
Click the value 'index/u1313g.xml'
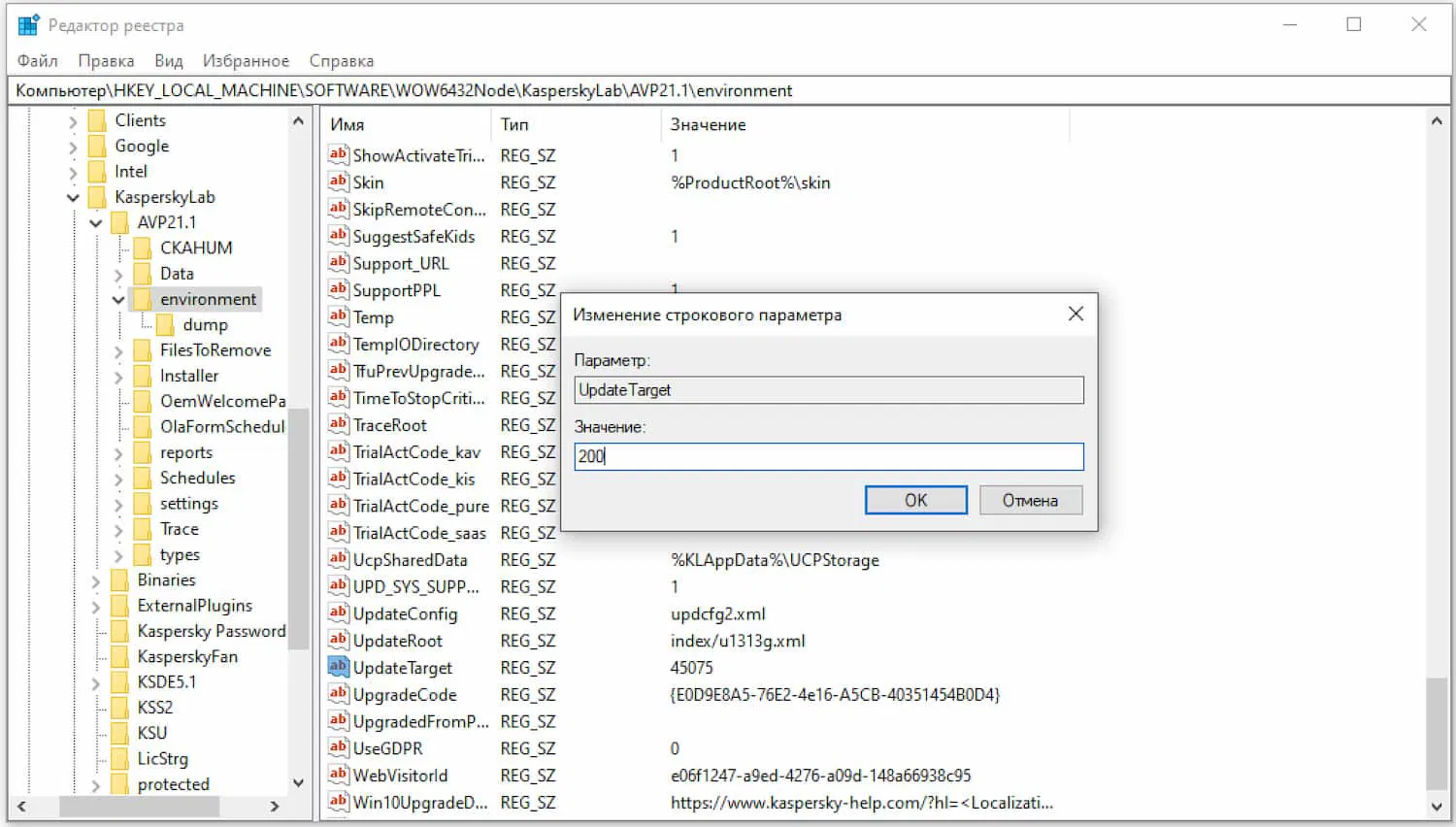tap(738, 641)
